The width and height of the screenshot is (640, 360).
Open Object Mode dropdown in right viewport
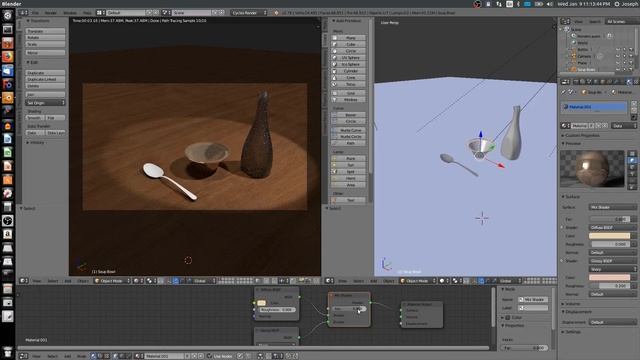[x=418, y=281]
